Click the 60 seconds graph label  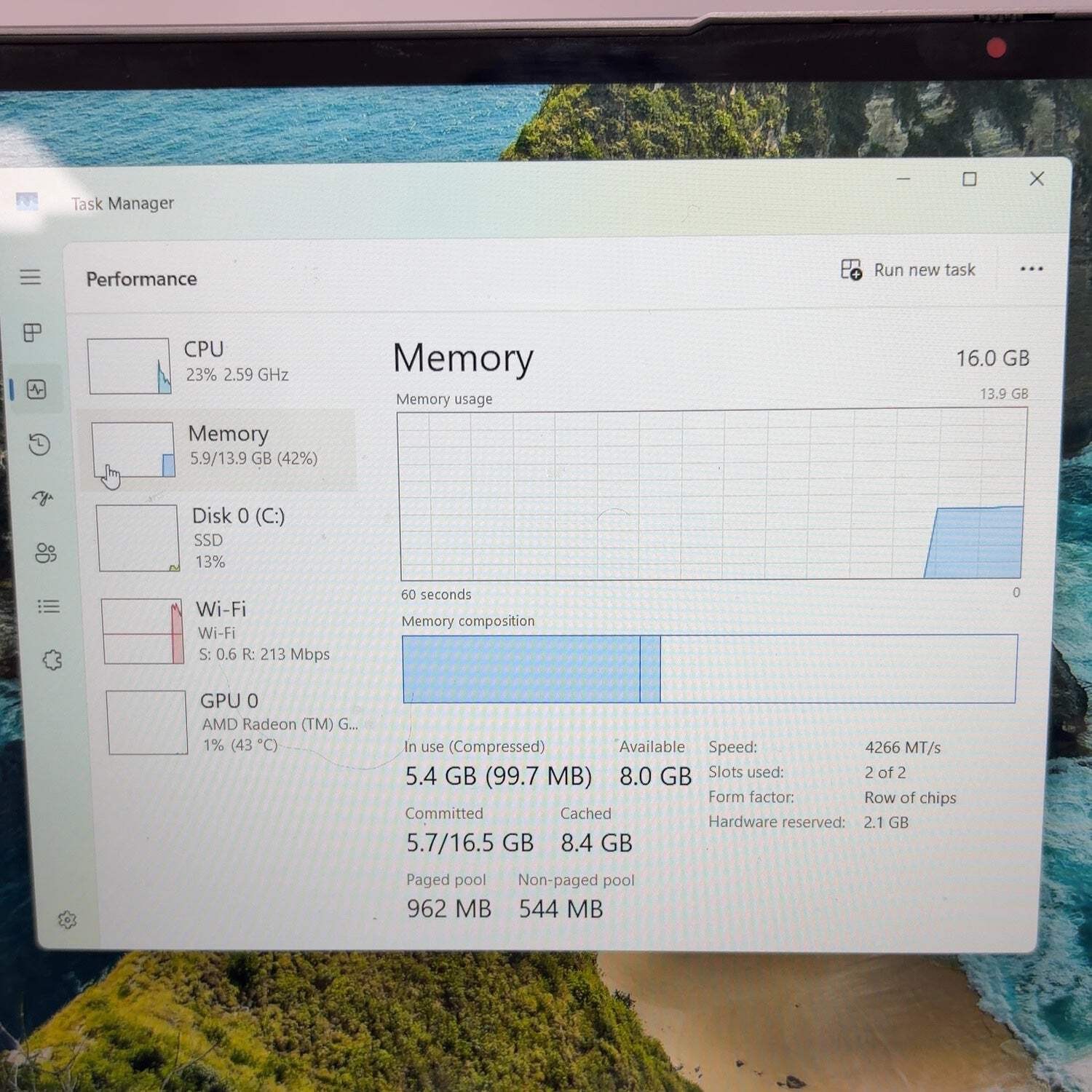[x=436, y=594]
